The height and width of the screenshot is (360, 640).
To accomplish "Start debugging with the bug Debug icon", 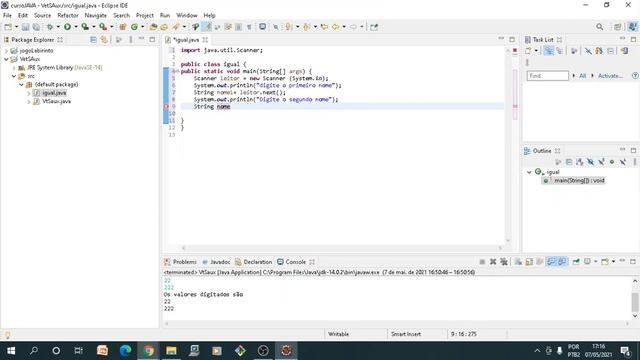I will tap(50, 27).
